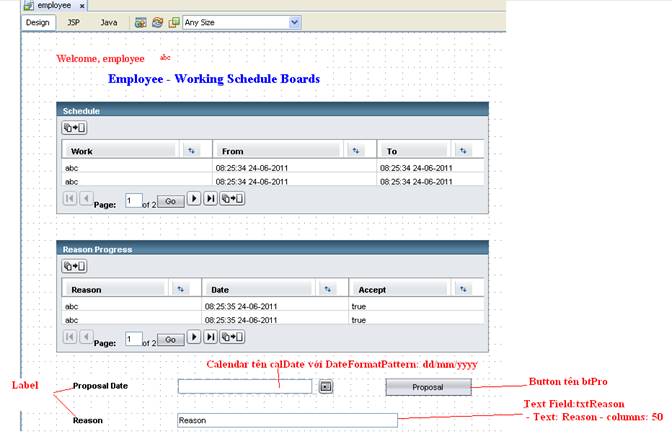Toggle pagination icon in Schedule table footer
The image size is (672, 447).
click(x=232, y=198)
